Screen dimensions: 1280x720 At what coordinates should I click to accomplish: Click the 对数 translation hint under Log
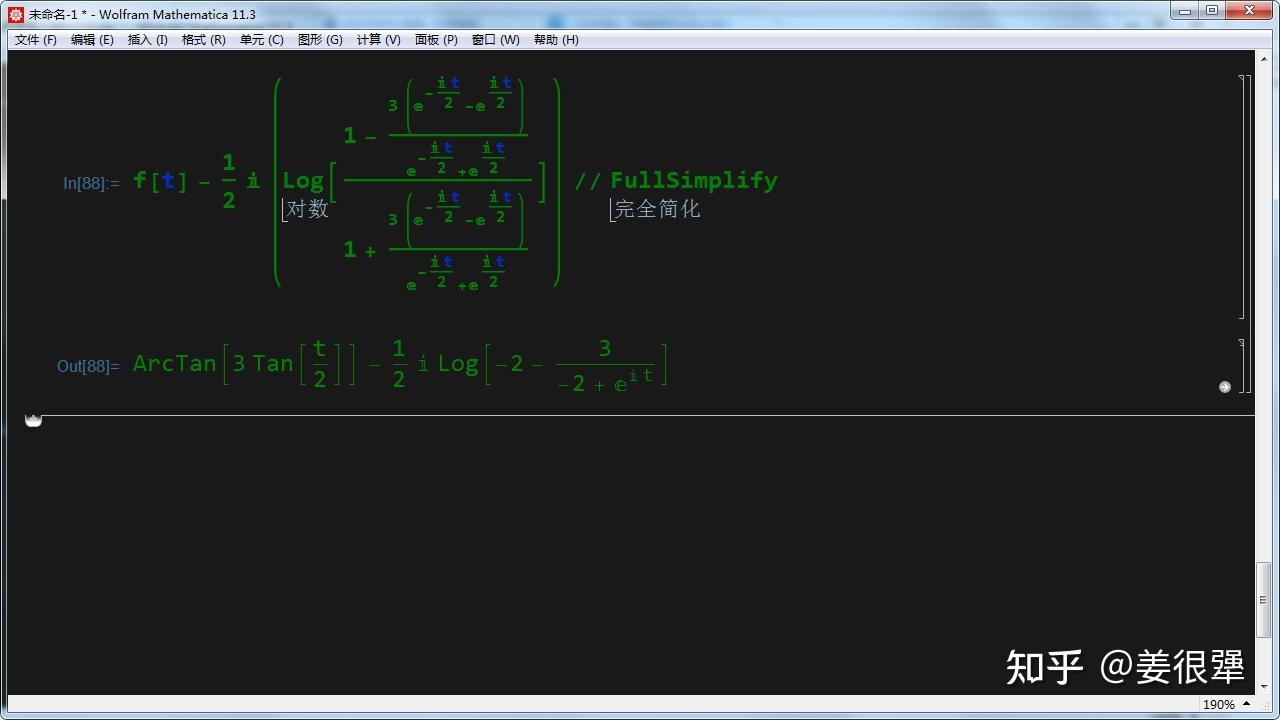click(x=308, y=209)
